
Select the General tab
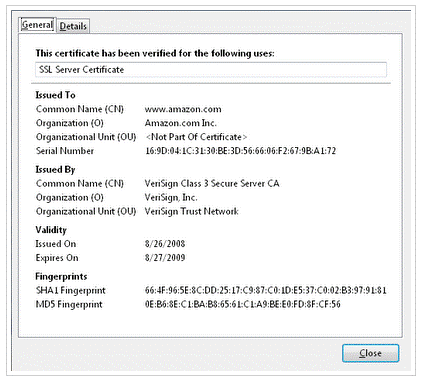(x=37, y=25)
